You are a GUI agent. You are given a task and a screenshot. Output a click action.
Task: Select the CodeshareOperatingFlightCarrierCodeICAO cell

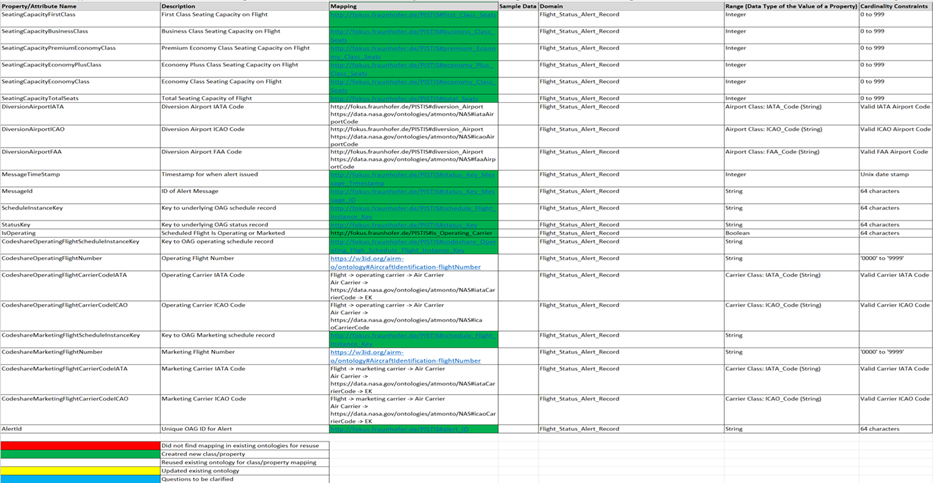(x=80, y=316)
